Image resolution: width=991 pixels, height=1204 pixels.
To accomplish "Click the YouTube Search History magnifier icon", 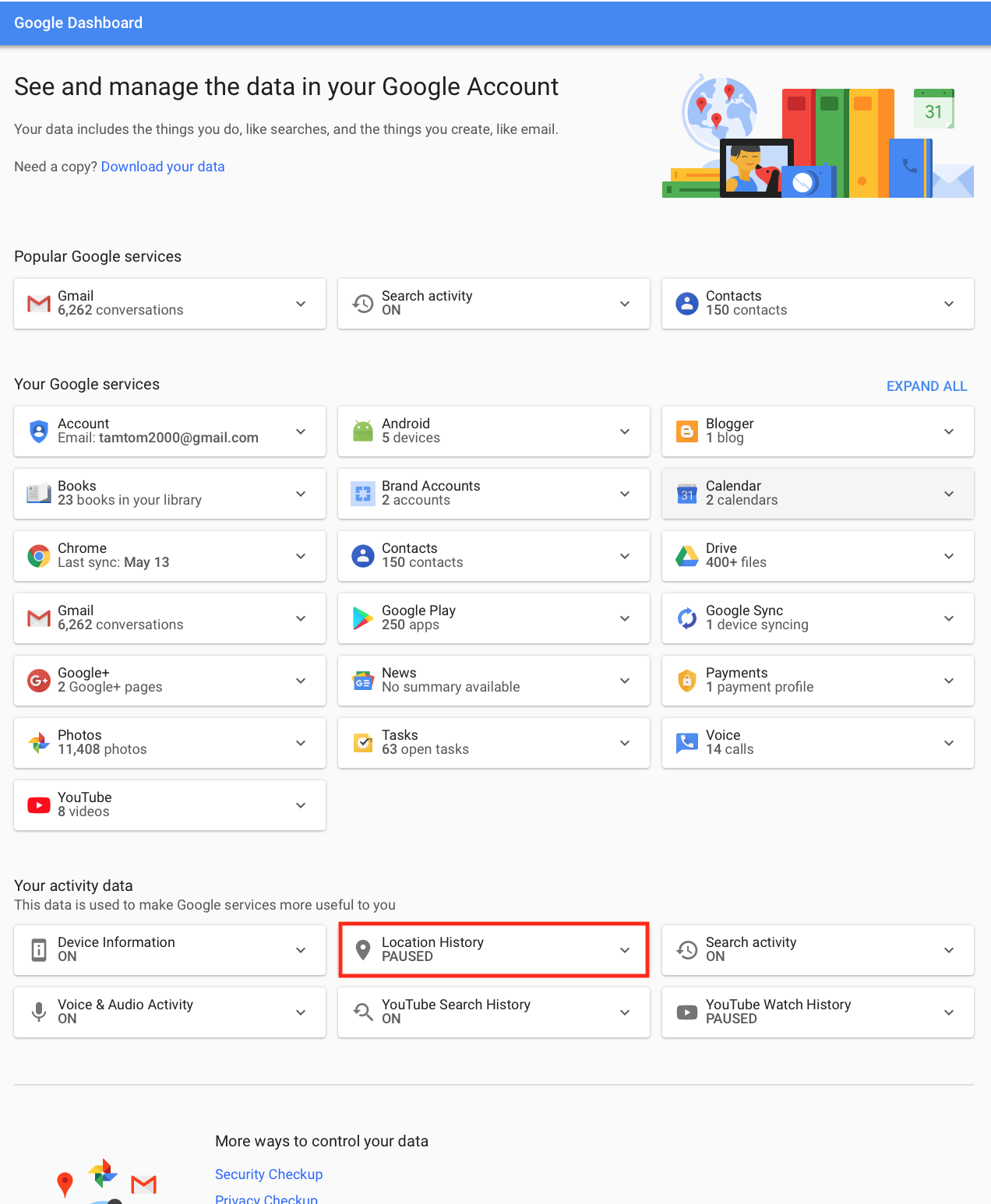I will pyautogui.click(x=363, y=1012).
